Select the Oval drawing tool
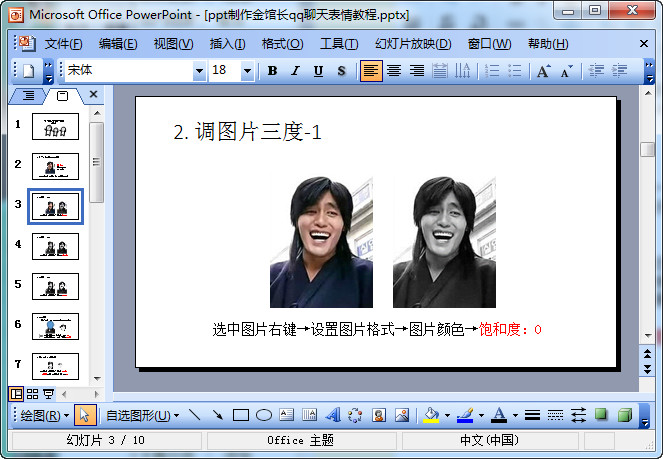The width and height of the screenshot is (663, 459). 264,415
